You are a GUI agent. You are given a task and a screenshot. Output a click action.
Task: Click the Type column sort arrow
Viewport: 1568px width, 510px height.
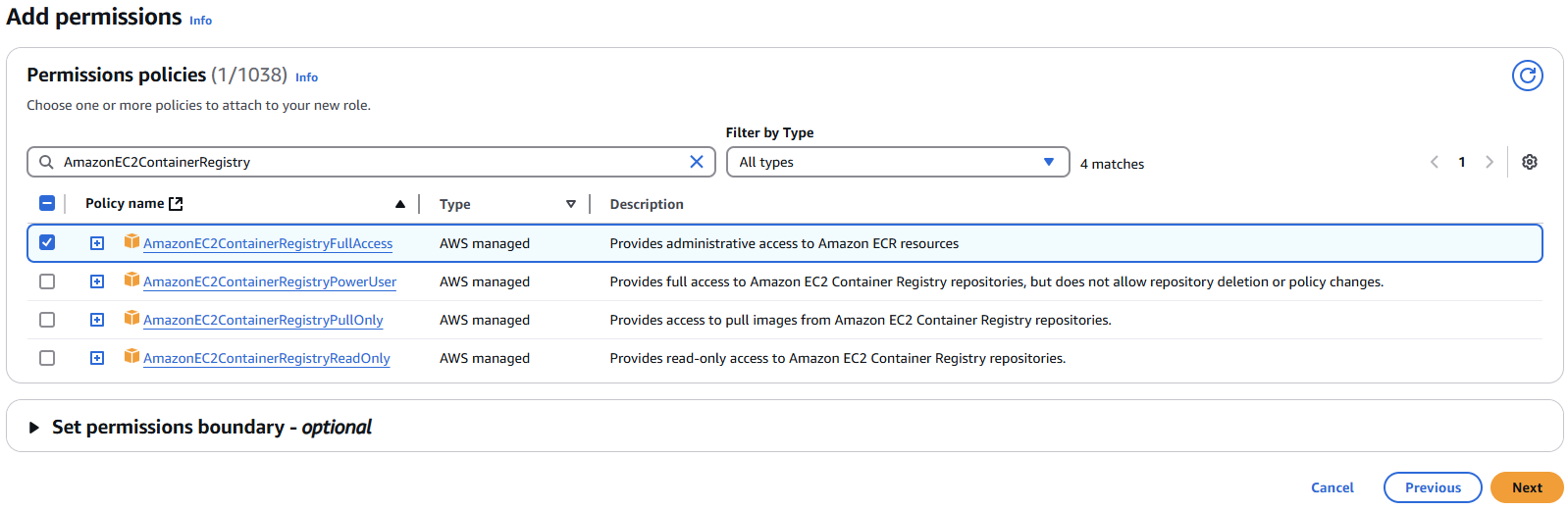(571, 204)
